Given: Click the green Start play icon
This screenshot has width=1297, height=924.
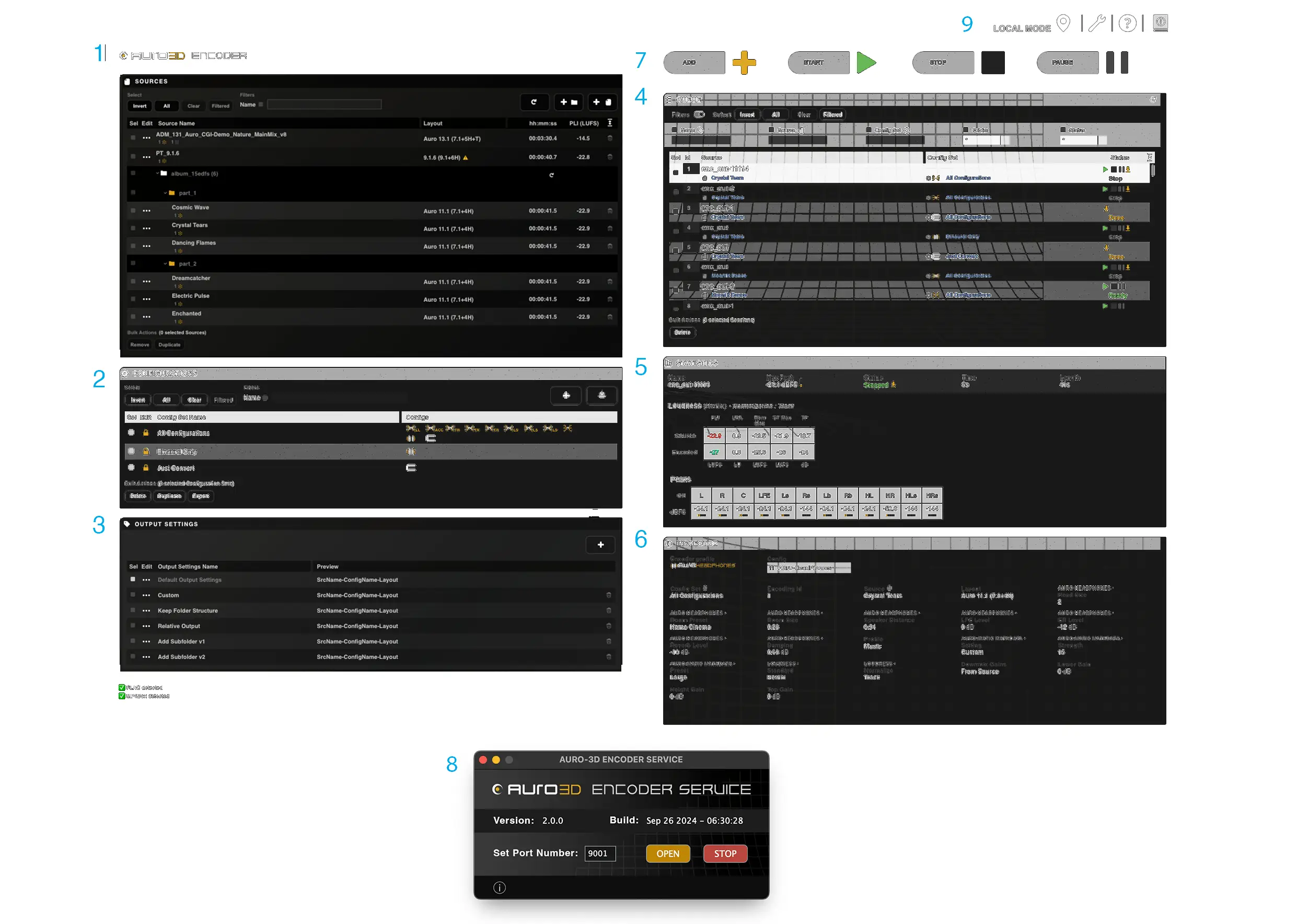Looking at the screenshot, I should 866,63.
